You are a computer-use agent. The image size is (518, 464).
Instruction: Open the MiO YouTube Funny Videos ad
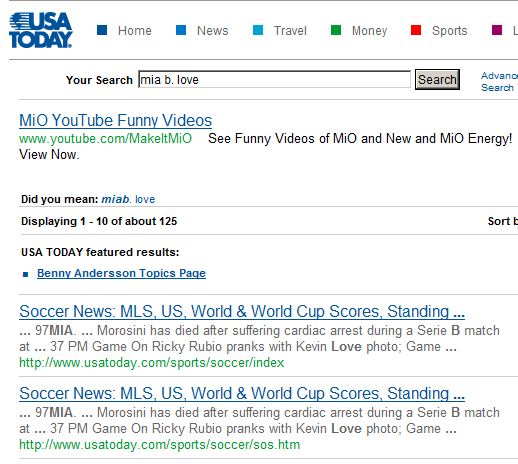pos(115,121)
